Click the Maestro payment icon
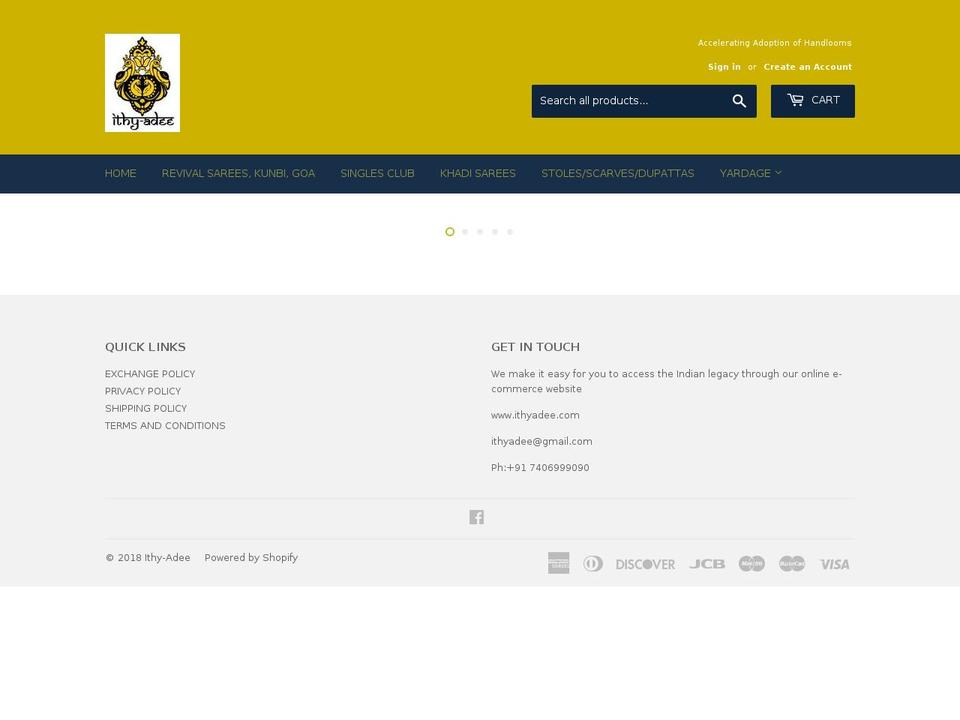Screen dimensions: 960x720 click(751, 563)
